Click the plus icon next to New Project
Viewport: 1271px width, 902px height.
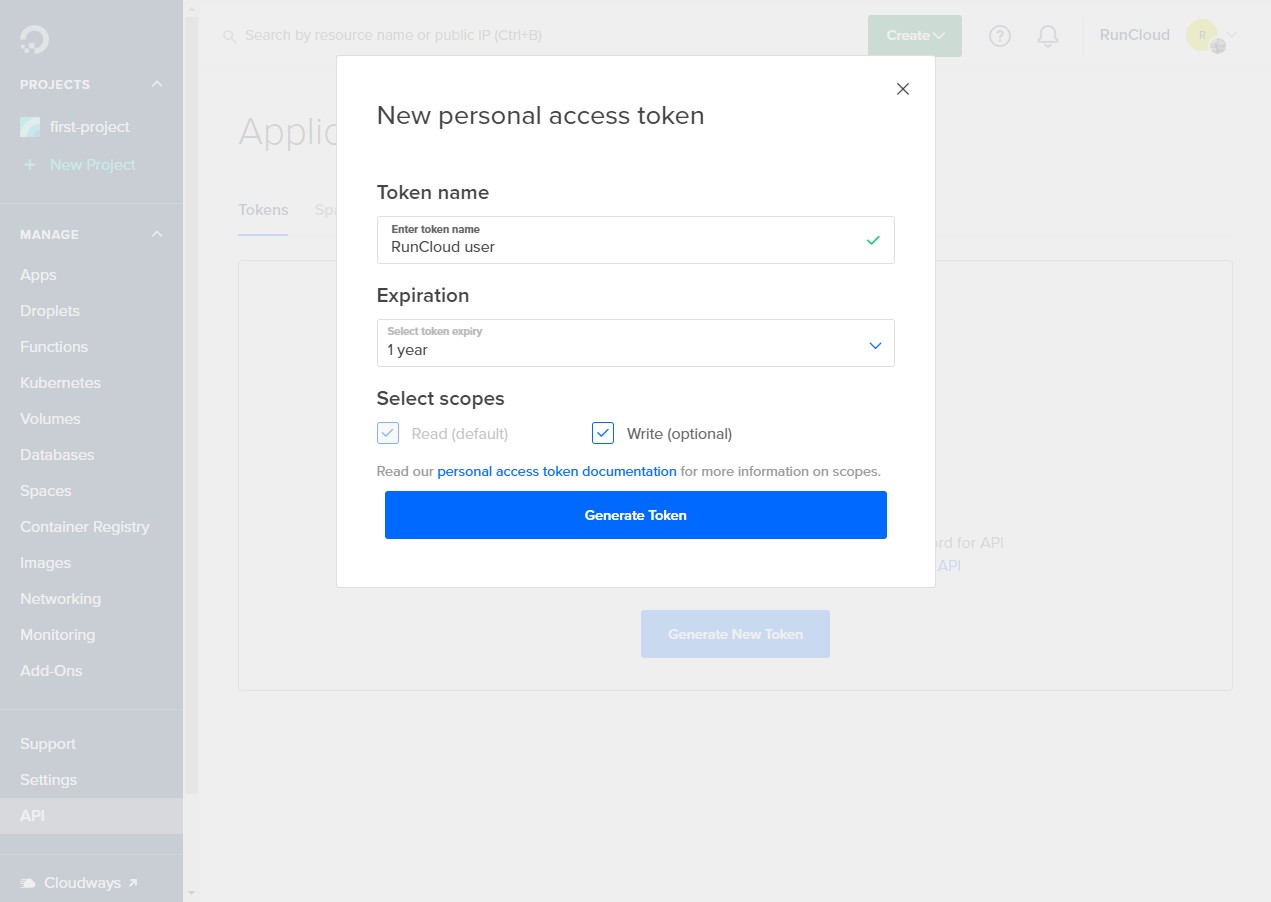[29, 165]
